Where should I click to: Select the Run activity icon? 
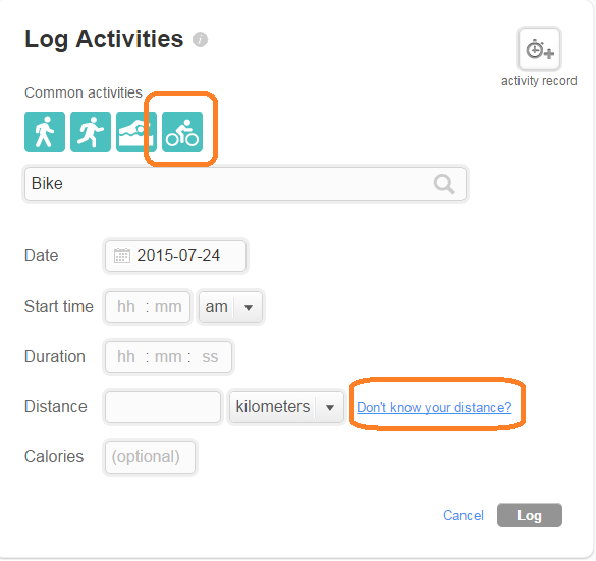pyautogui.click(x=90, y=132)
